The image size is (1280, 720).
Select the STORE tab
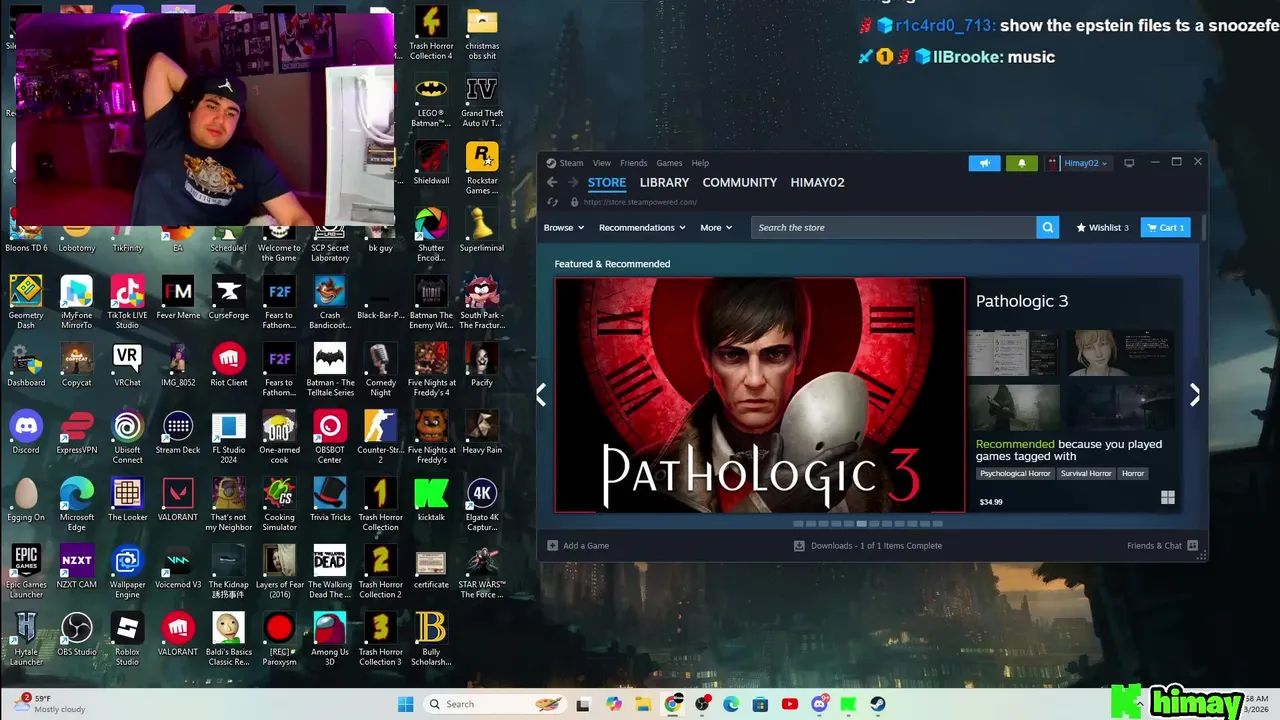pyautogui.click(x=606, y=182)
